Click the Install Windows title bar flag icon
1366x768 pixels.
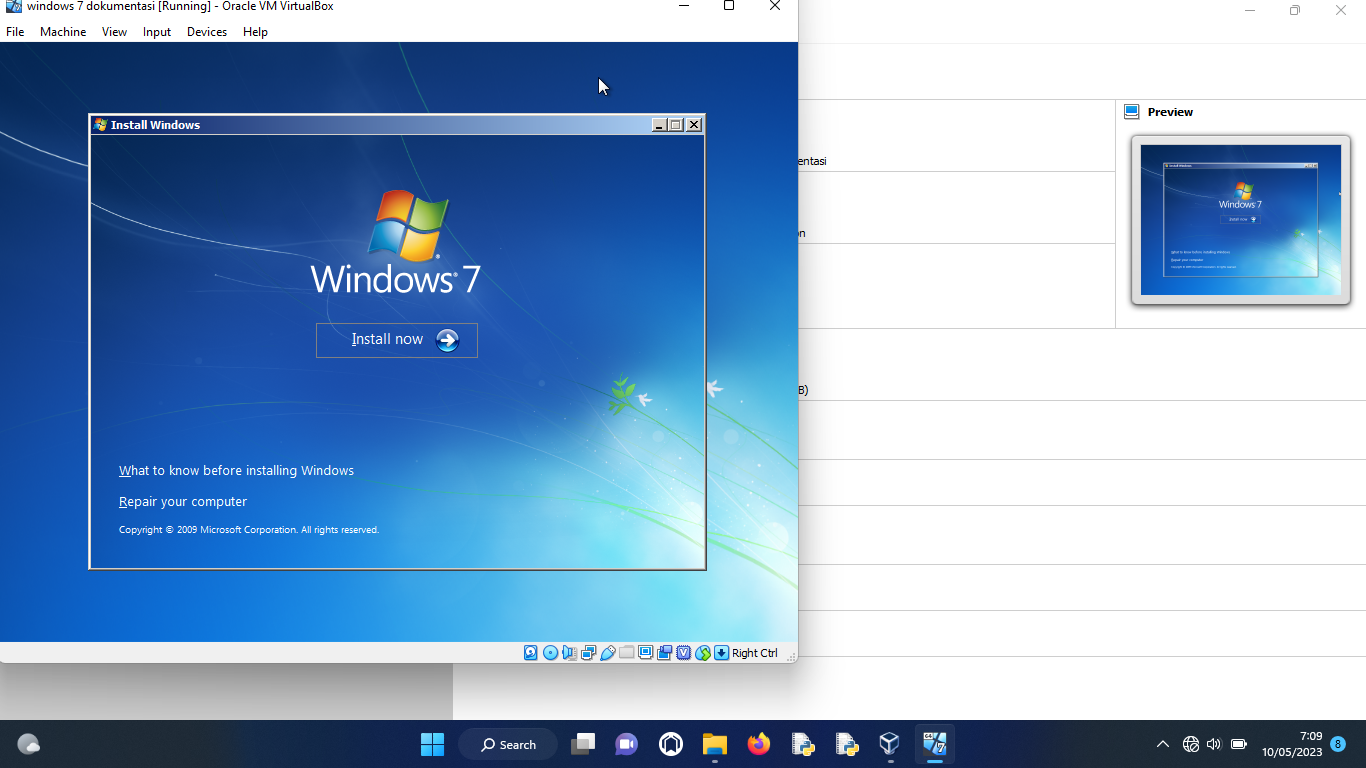click(x=100, y=125)
